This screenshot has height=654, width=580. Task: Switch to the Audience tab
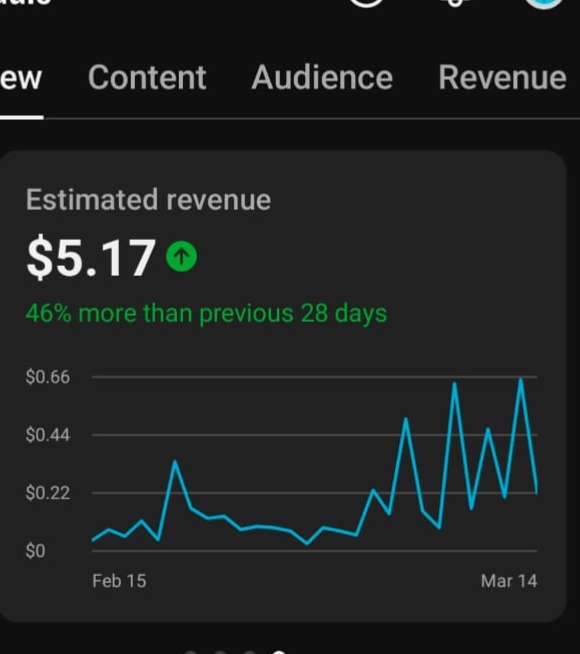[322, 78]
